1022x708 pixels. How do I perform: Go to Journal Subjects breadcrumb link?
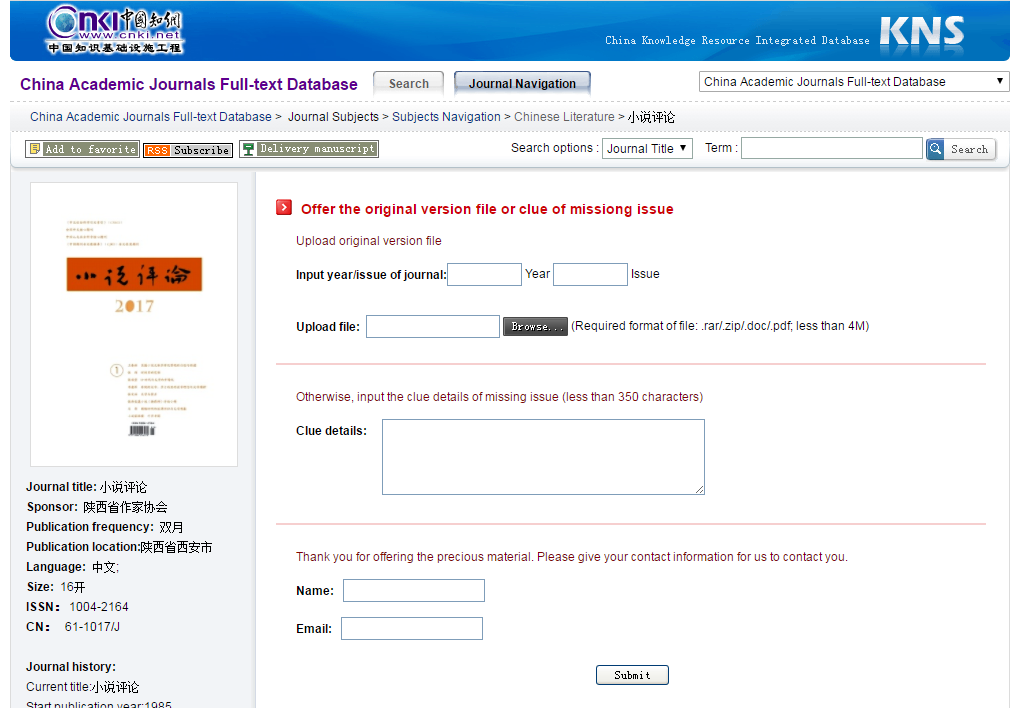point(333,117)
